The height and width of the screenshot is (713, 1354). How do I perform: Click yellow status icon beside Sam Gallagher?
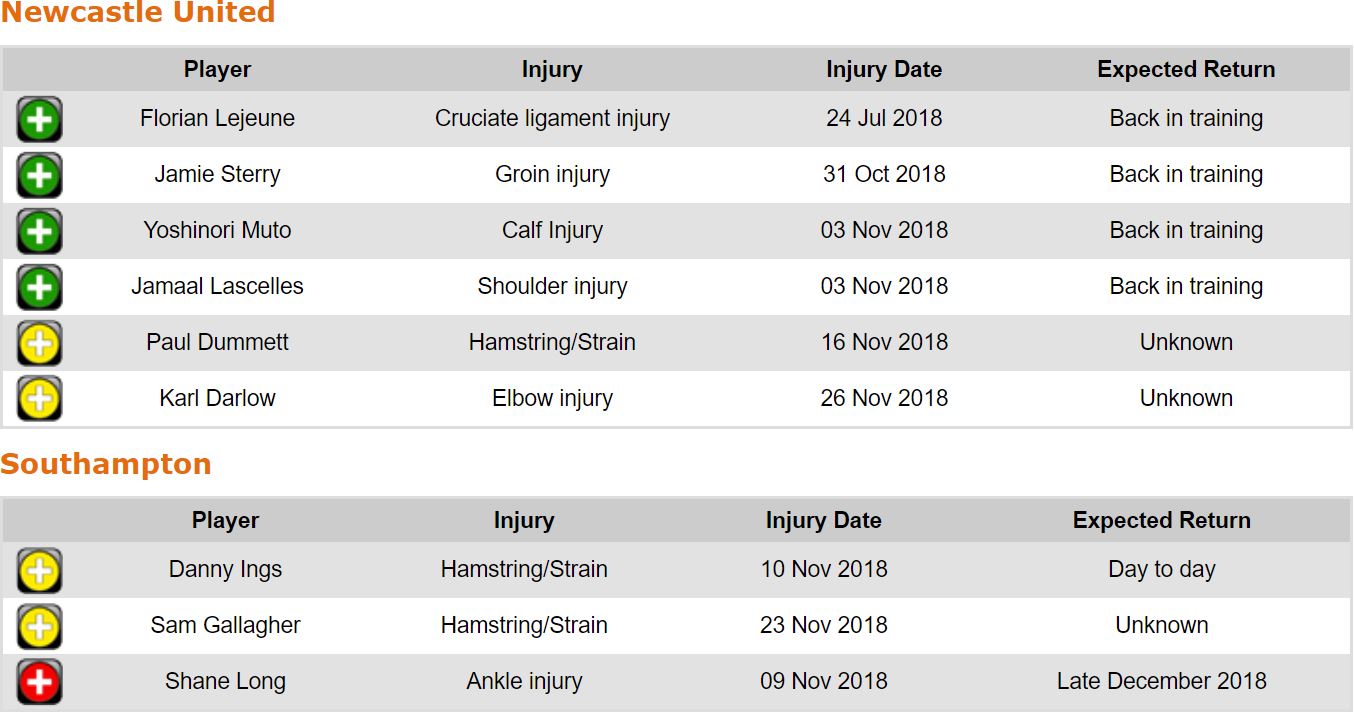pos(39,627)
